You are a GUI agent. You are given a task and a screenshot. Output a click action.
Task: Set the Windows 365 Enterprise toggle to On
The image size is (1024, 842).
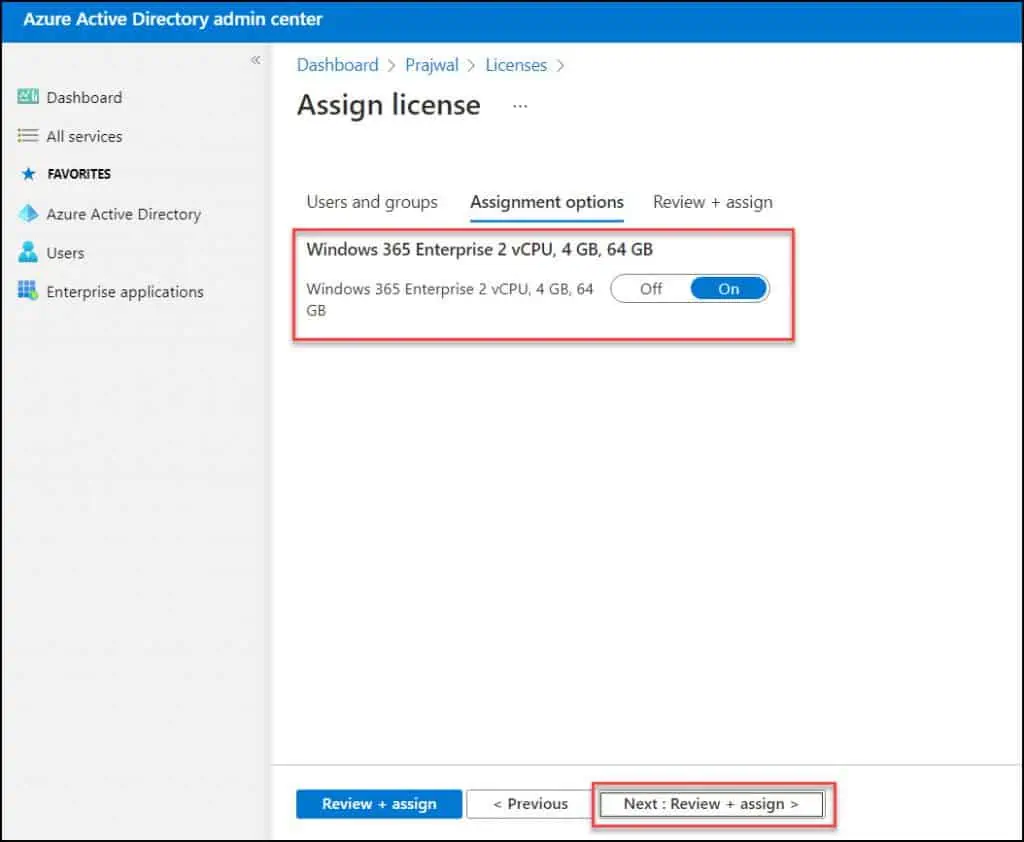(x=729, y=289)
